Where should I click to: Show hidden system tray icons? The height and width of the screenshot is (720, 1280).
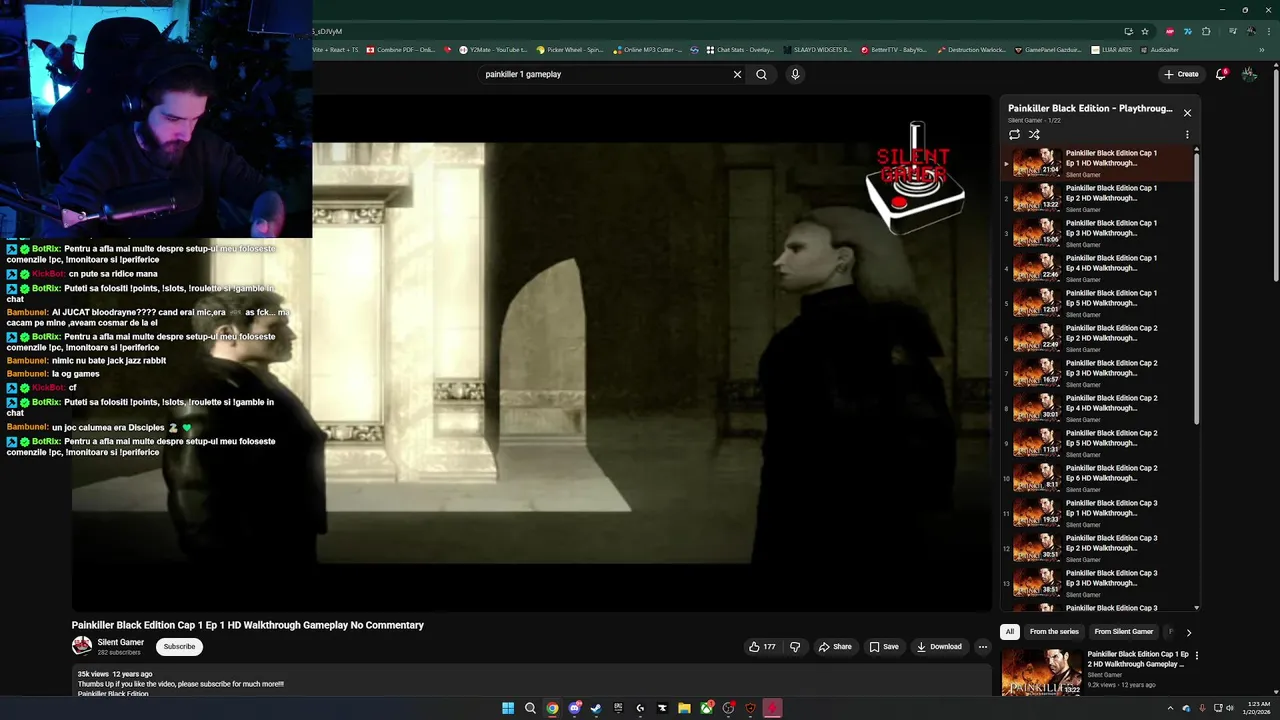tap(1170, 708)
